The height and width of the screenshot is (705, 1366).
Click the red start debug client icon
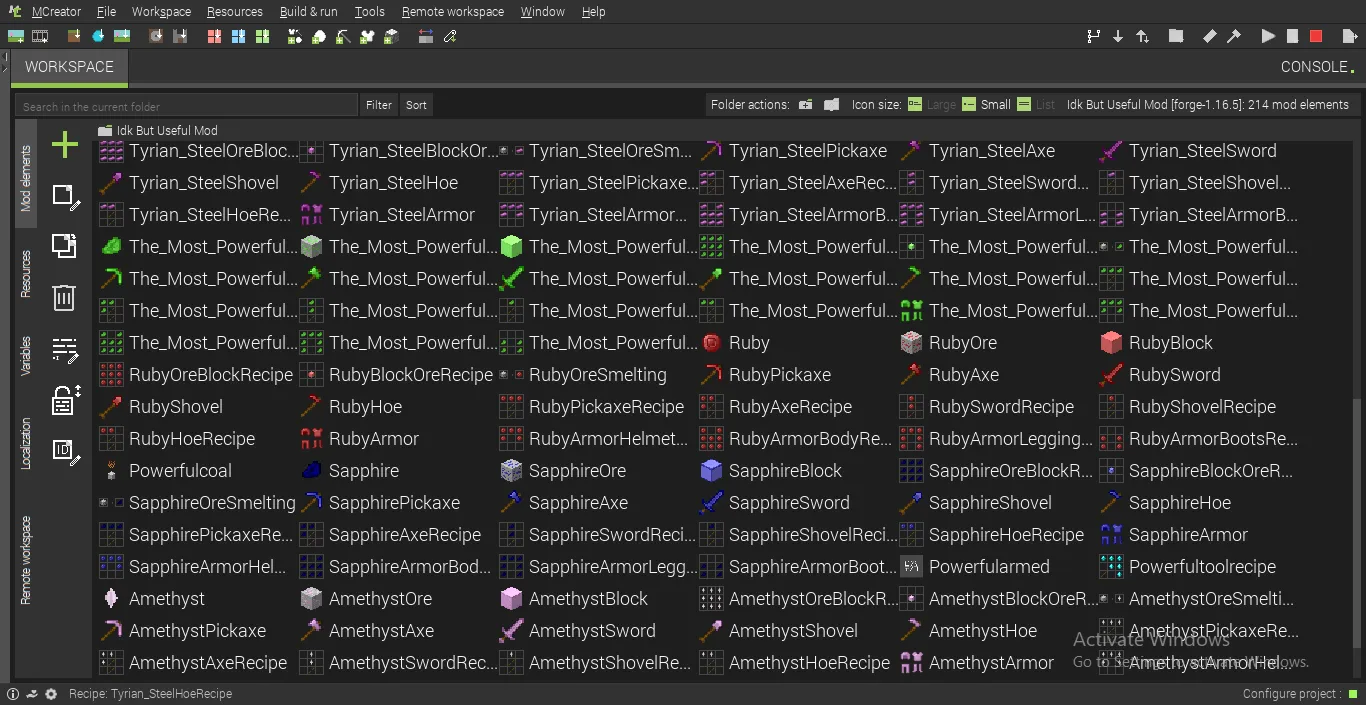tap(1316, 36)
